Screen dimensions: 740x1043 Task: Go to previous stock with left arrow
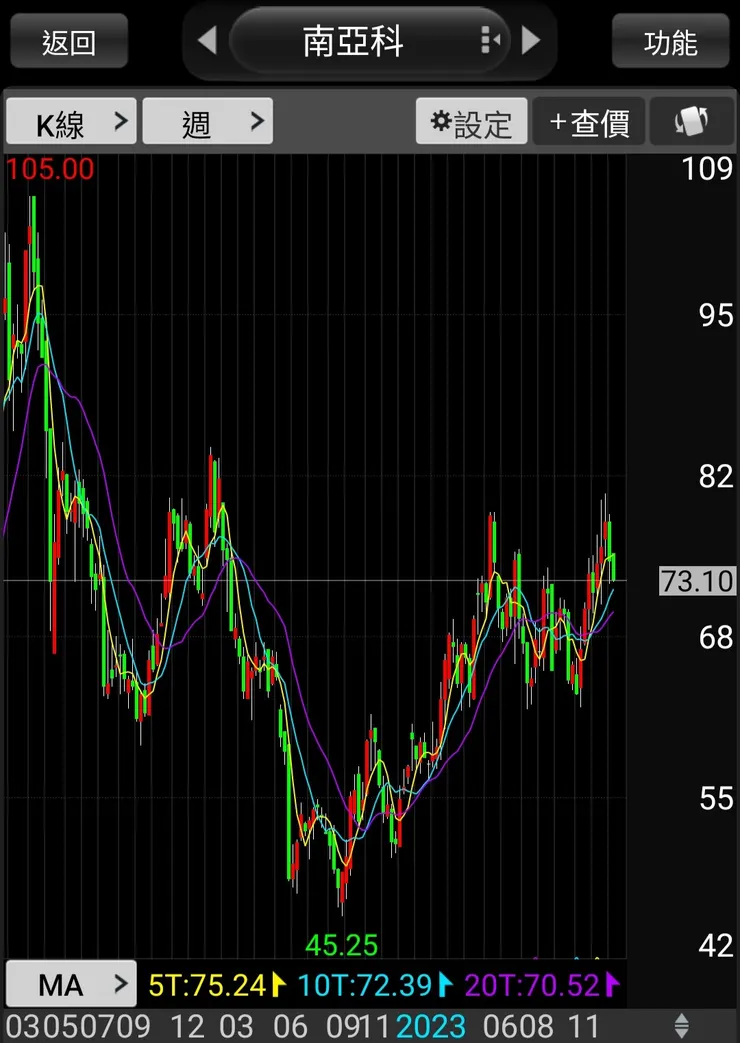tap(208, 41)
